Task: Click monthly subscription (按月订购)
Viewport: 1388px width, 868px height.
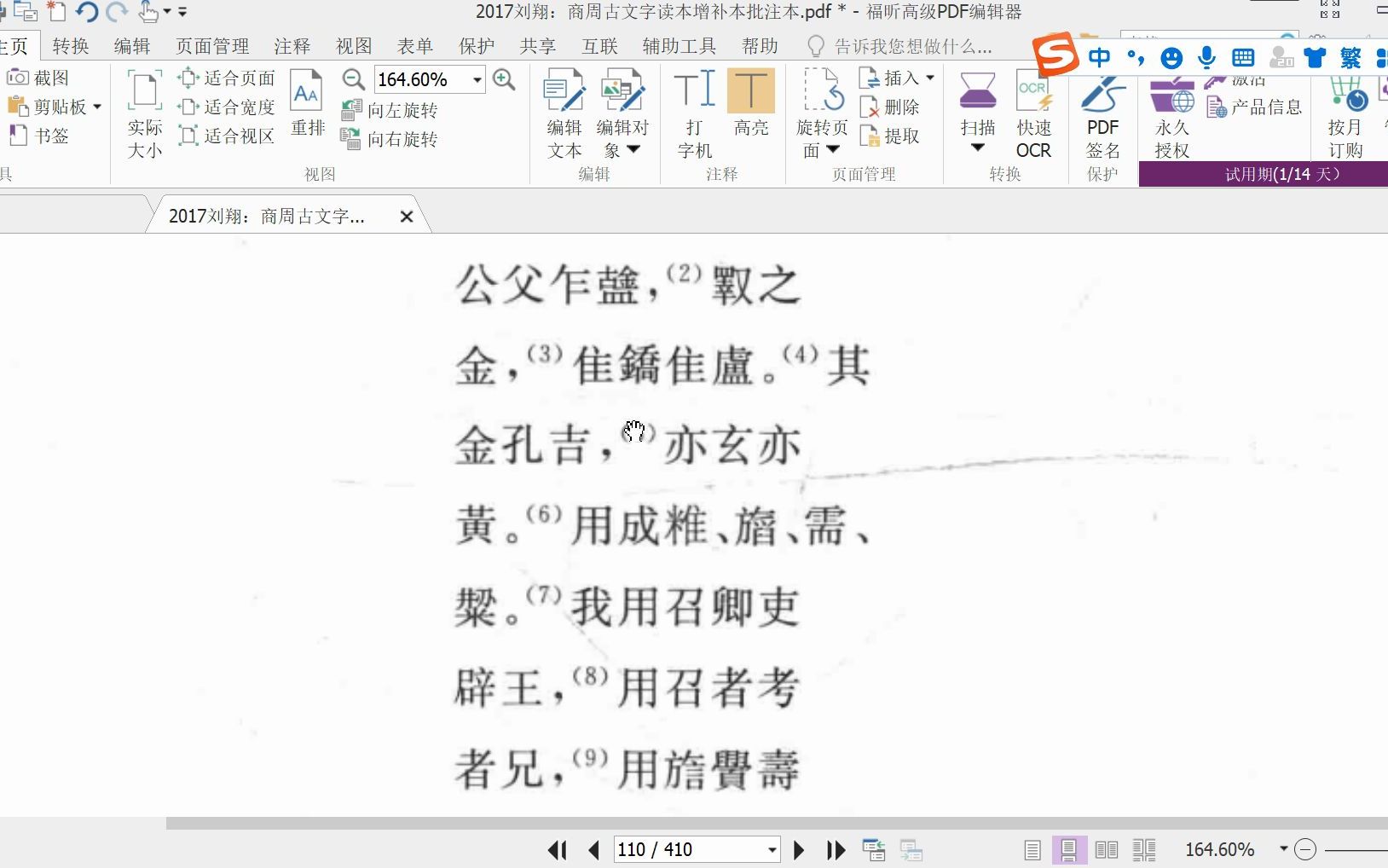Action: 1345,118
